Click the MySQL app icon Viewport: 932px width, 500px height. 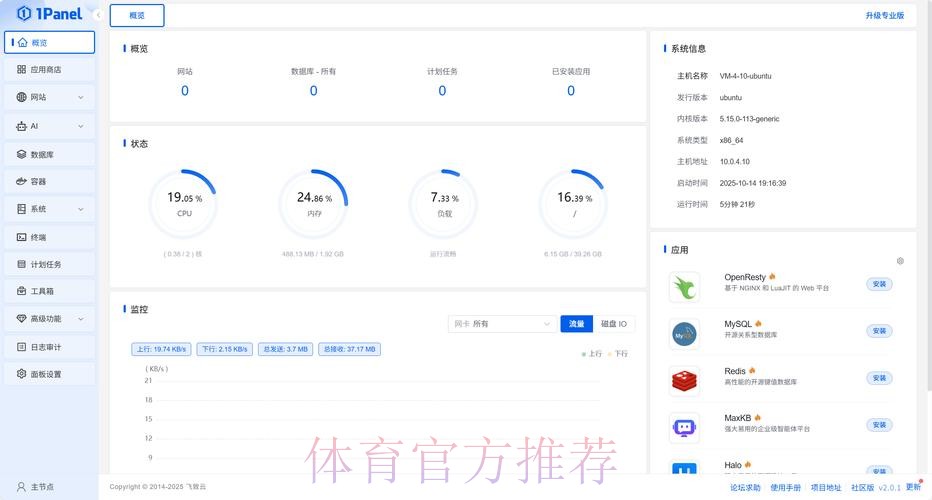click(x=684, y=334)
